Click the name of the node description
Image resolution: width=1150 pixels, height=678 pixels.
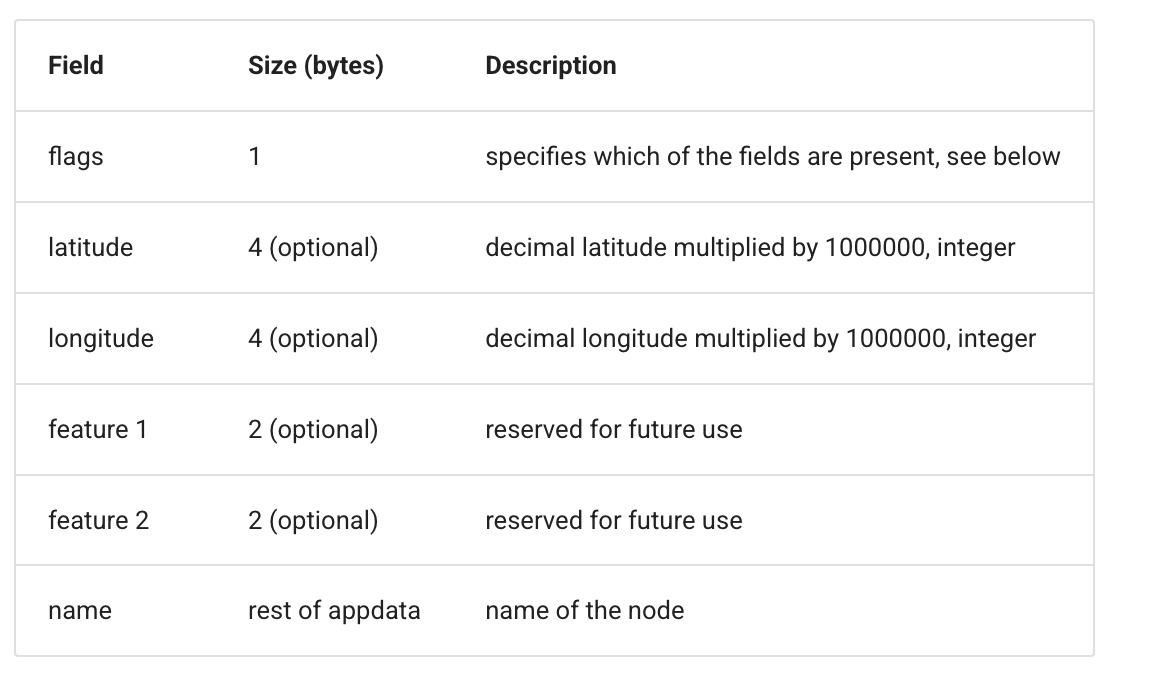click(x=585, y=610)
